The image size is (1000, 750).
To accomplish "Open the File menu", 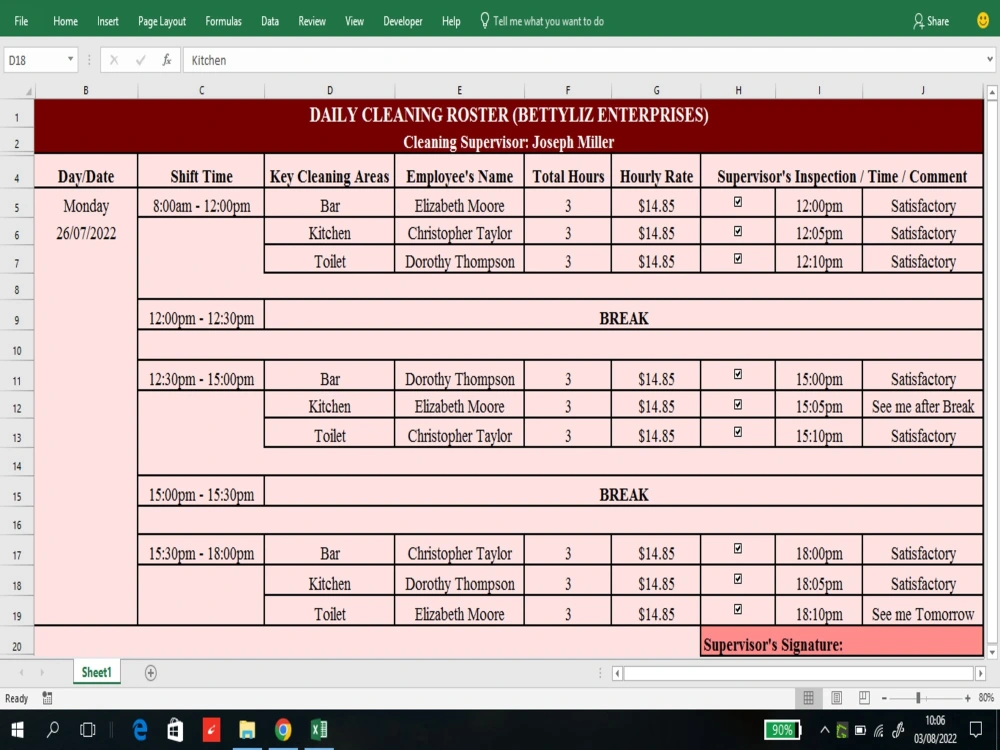I will (21, 21).
